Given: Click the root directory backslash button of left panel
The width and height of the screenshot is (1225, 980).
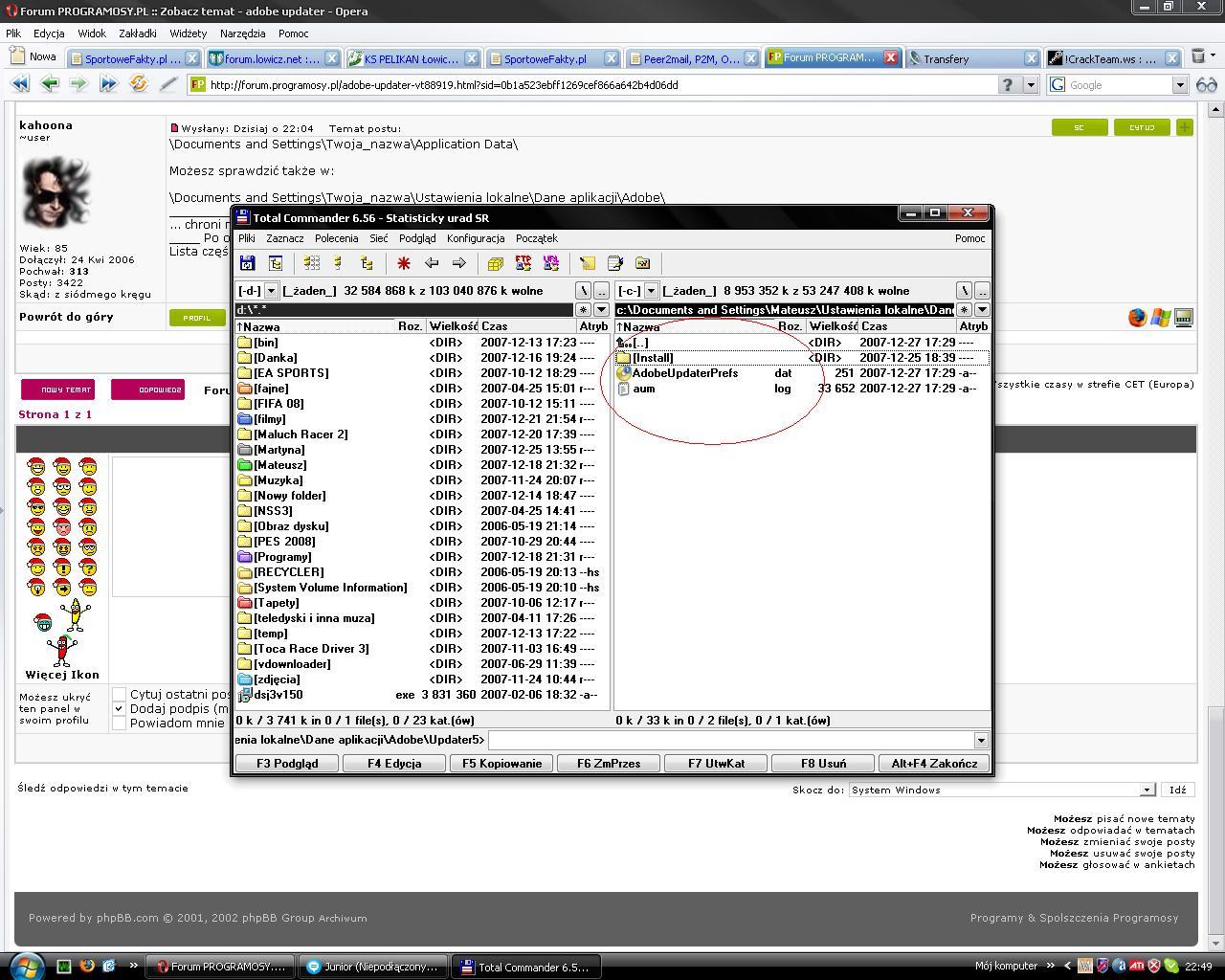Looking at the screenshot, I should click(583, 290).
